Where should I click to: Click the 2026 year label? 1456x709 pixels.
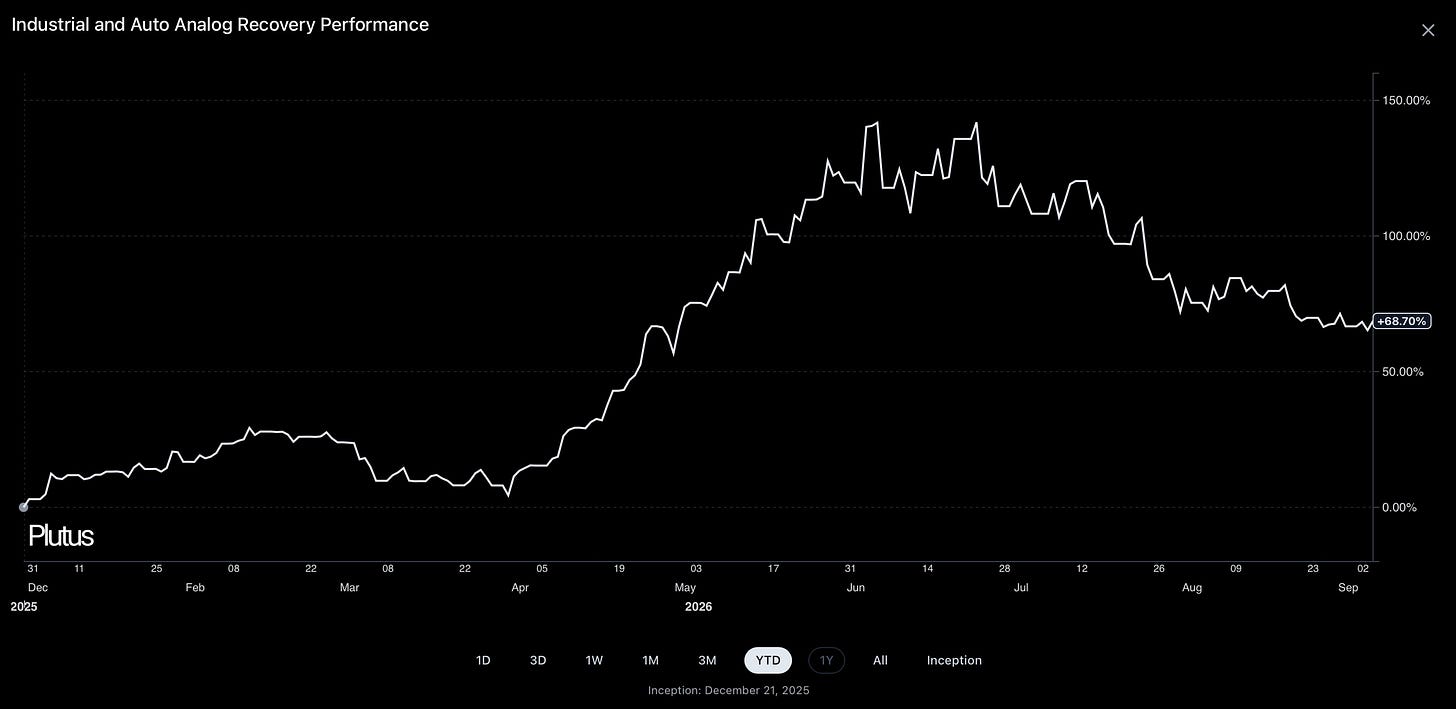[699, 607]
